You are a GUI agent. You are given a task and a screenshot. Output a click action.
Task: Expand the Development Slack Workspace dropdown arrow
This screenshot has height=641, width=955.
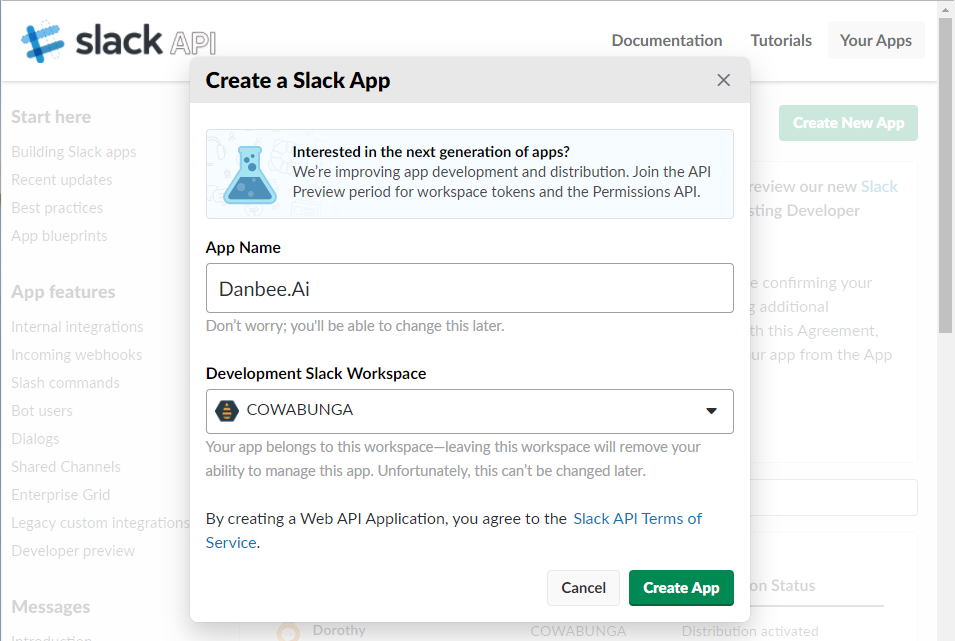(x=711, y=411)
